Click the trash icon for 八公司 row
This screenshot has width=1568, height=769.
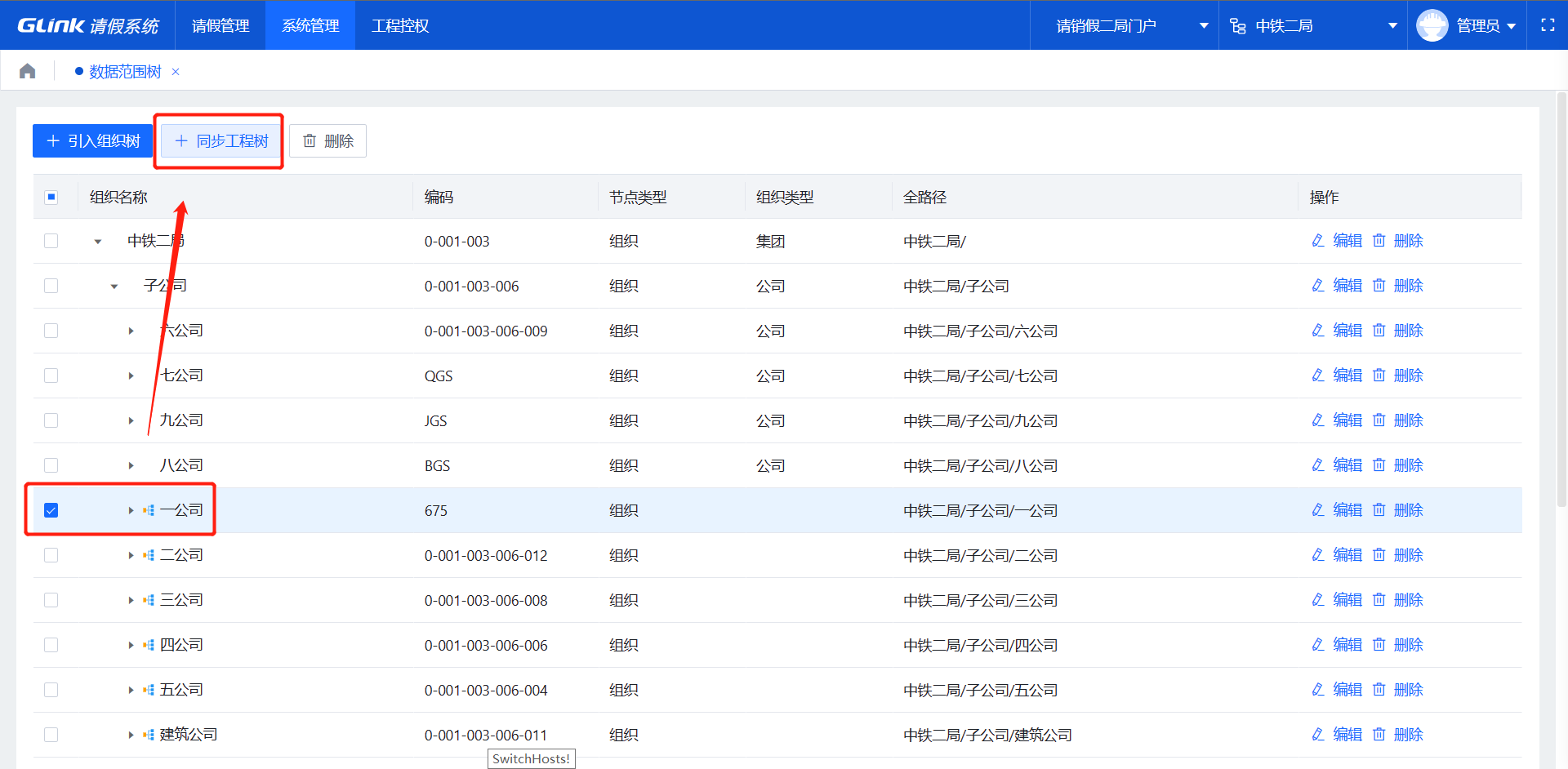point(1379,465)
